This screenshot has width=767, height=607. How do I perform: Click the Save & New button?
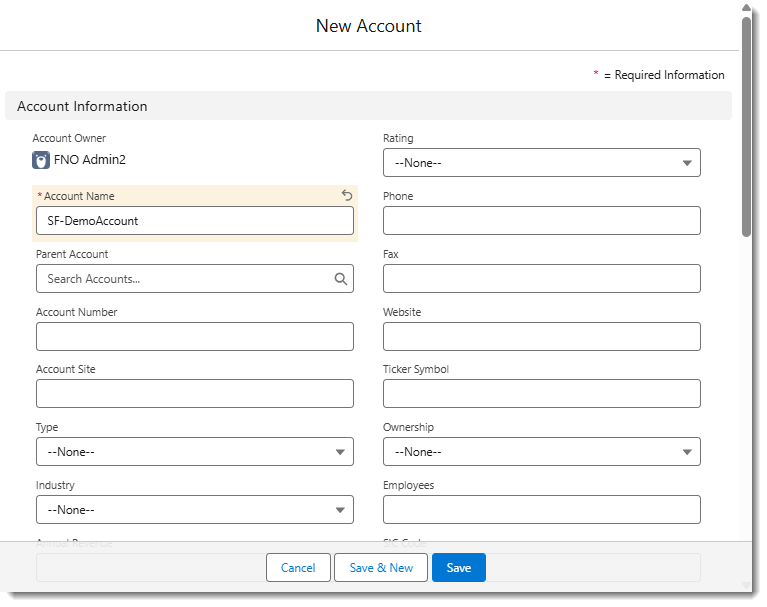pyautogui.click(x=381, y=568)
